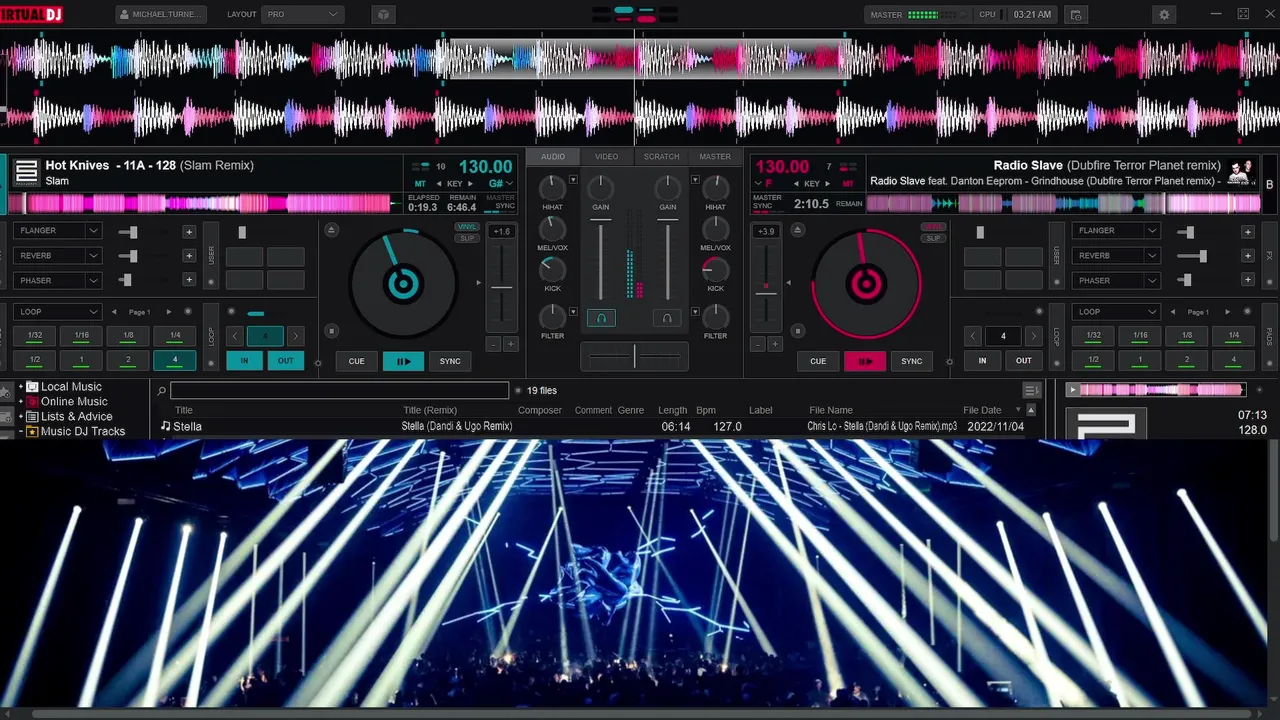Viewport: 1280px width, 720px height.
Task: Toggle headphone cue for right deck
Action: pos(667,318)
